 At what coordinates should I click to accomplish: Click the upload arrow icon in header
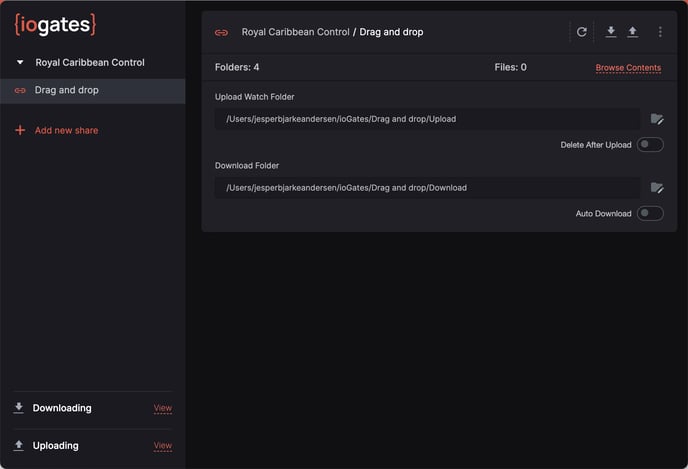pos(632,32)
